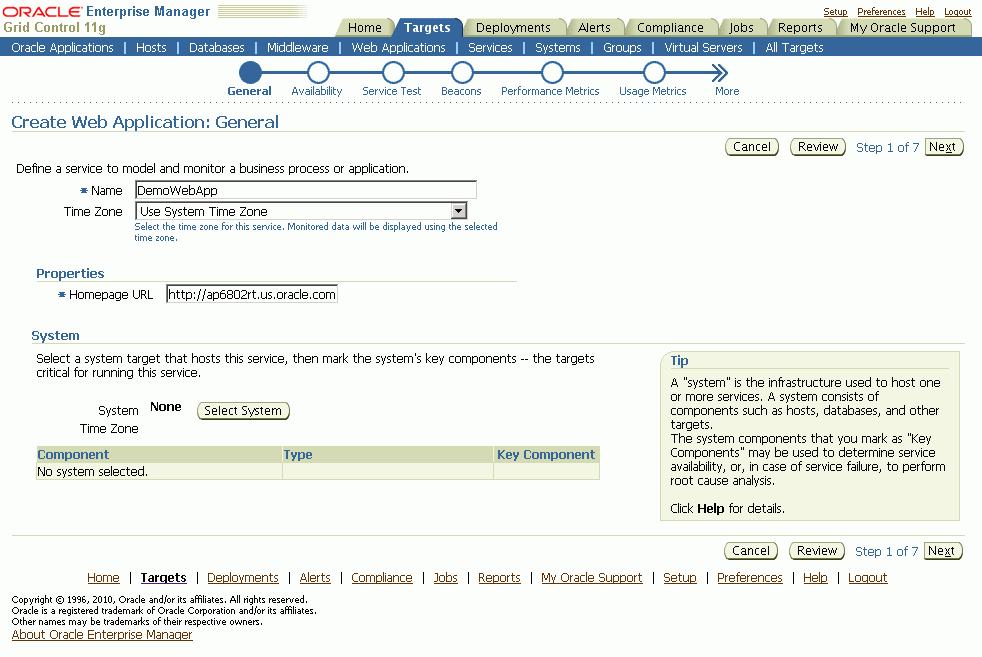Click the top Next button
This screenshot has width=982, height=657.
943,147
